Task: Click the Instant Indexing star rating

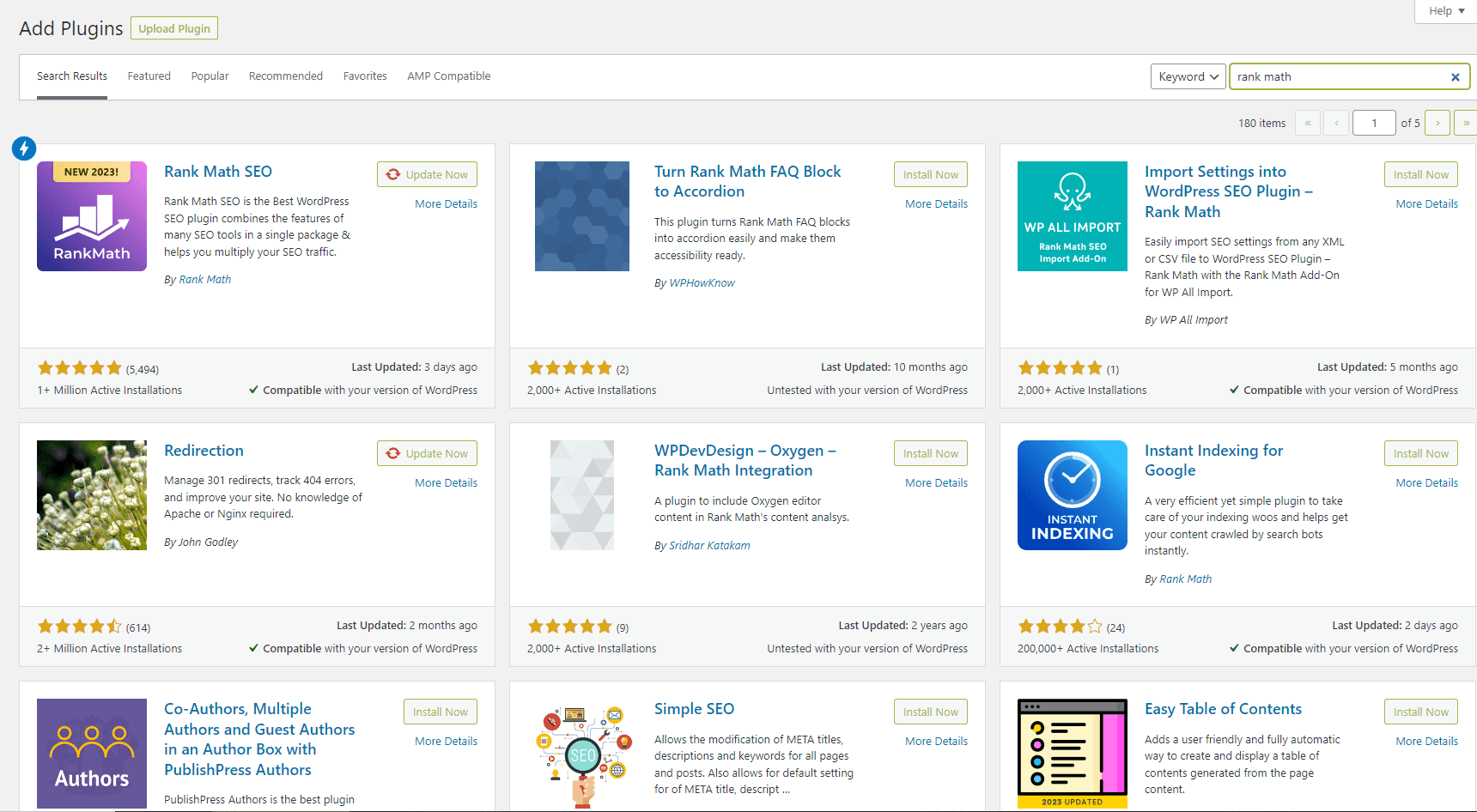Action: click(x=1060, y=627)
